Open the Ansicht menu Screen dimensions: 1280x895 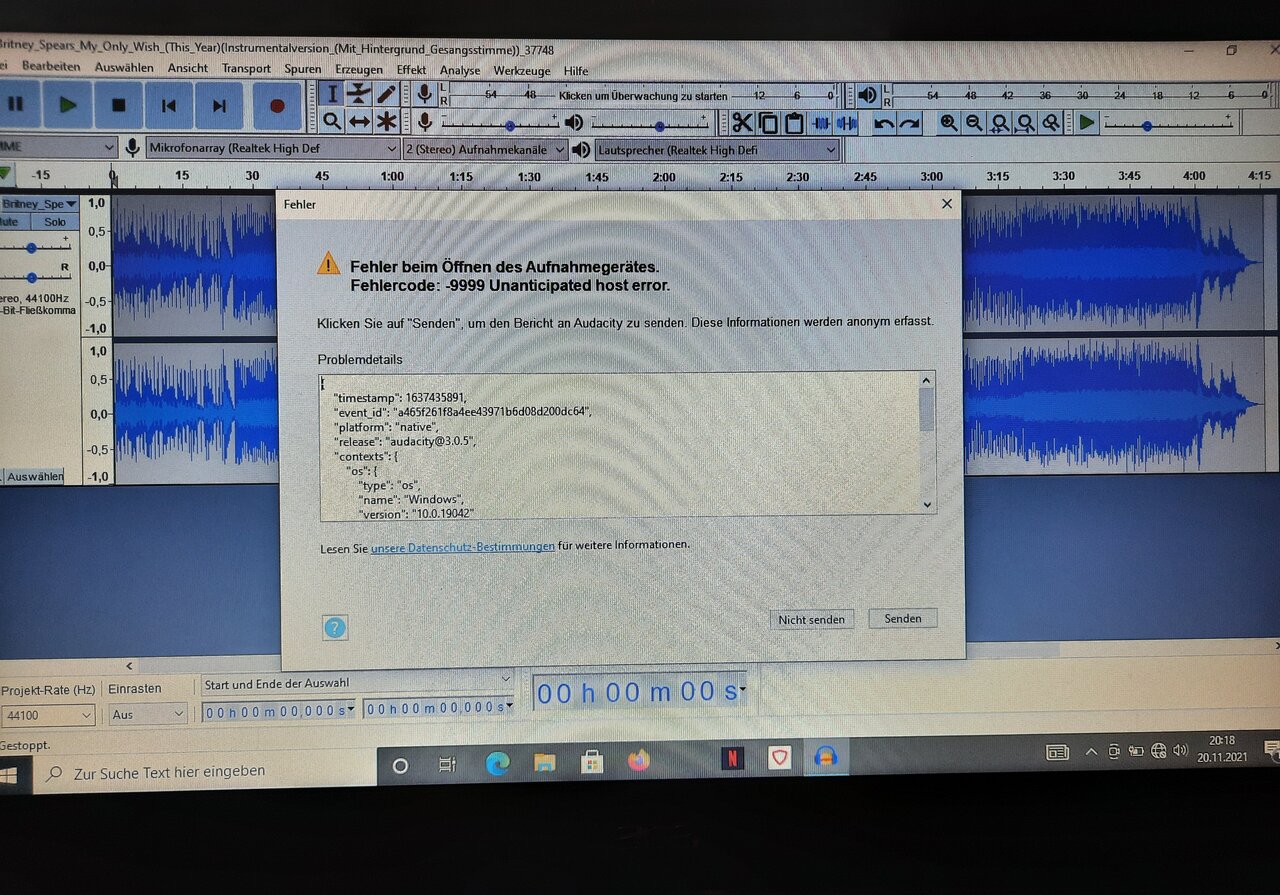click(x=188, y=68)
